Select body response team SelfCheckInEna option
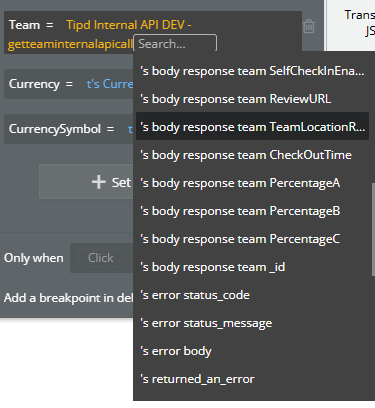The width and height of the screenshot is (375, 408). [x=252, y=71]
